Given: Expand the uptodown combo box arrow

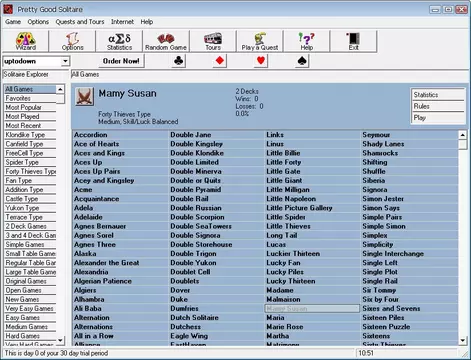Looking at the screenshot, I should pos(65,61).
